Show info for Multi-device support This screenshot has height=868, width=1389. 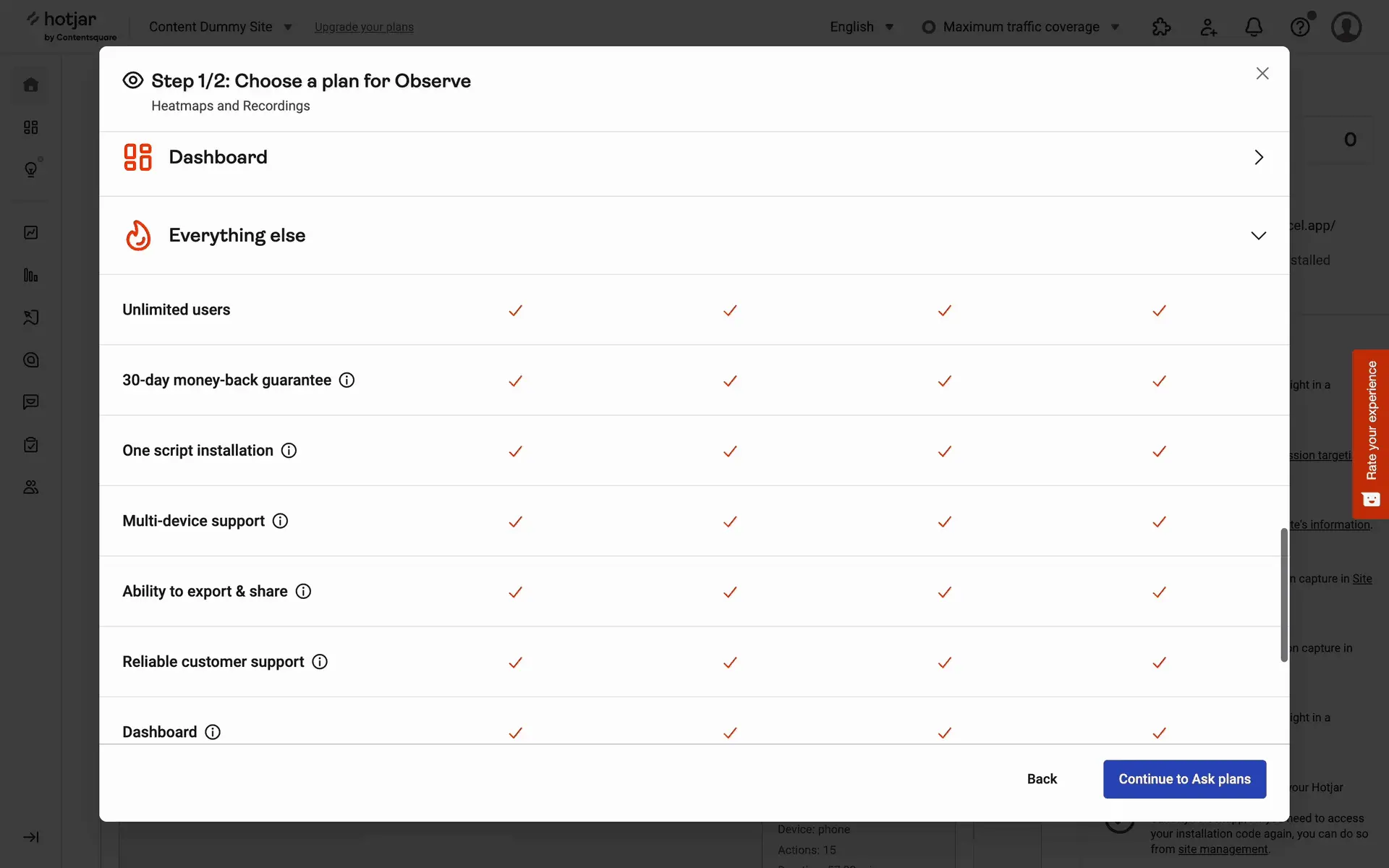pos(280,521)
